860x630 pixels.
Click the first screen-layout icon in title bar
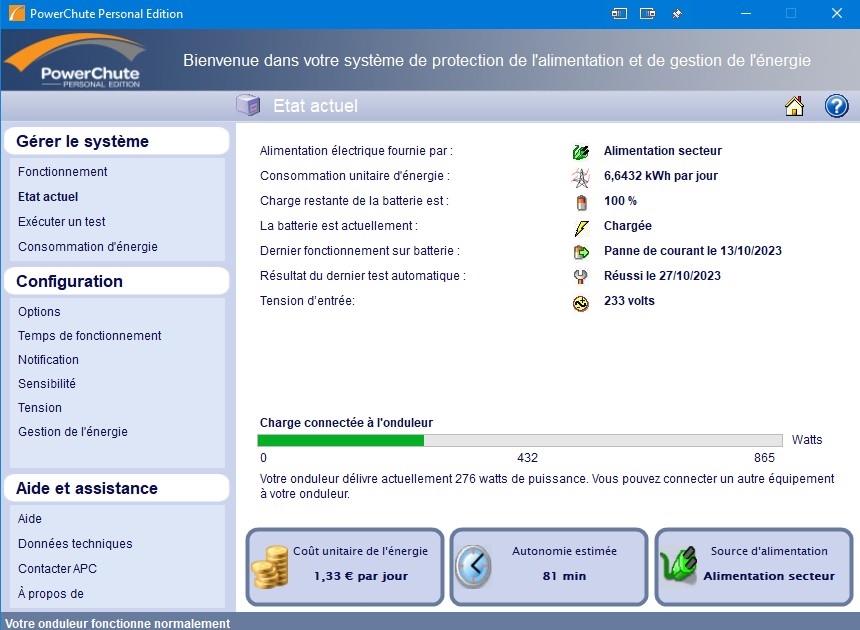click(619, 14)
